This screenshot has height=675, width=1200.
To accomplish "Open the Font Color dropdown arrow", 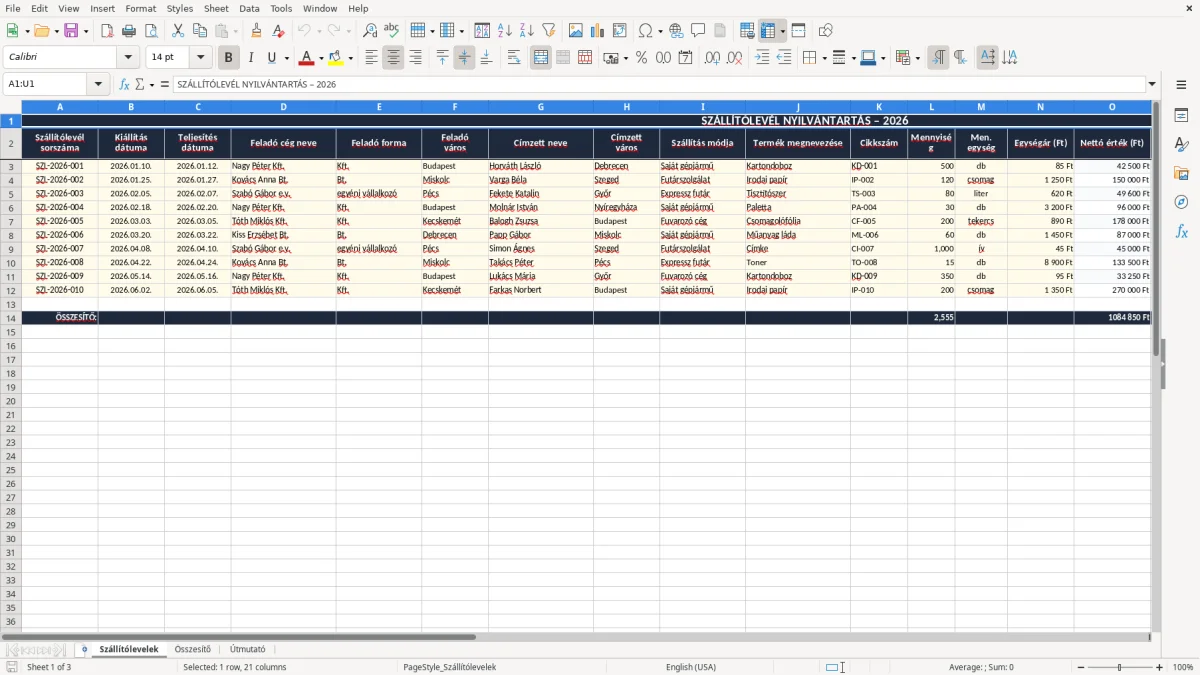I will 320,58.
